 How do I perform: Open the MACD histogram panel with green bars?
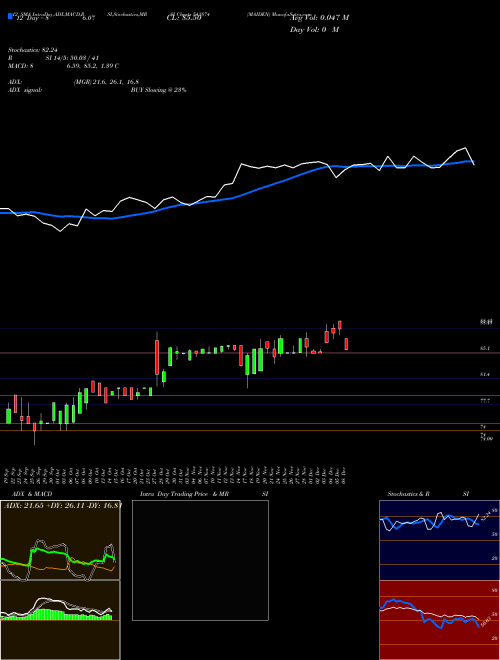tap(60, 620)
